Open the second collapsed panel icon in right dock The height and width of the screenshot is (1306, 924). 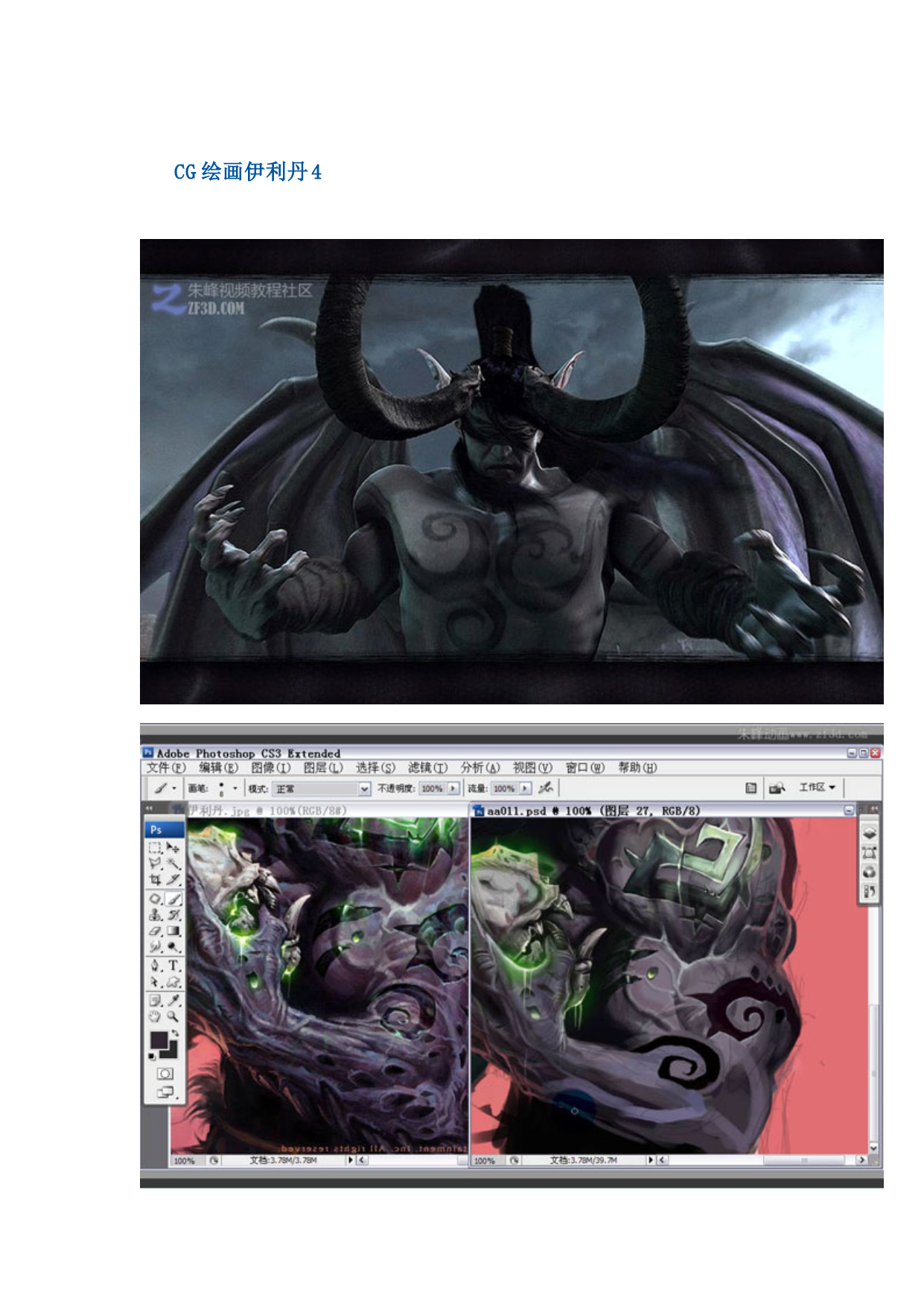pos(869,853)
